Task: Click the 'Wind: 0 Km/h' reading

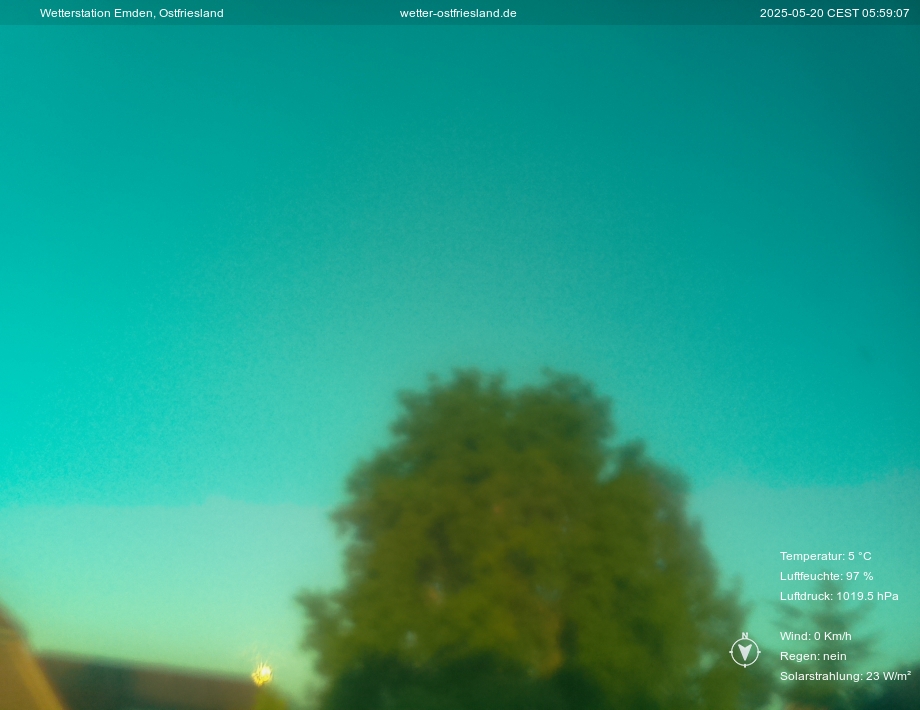Action: [816, 636]
